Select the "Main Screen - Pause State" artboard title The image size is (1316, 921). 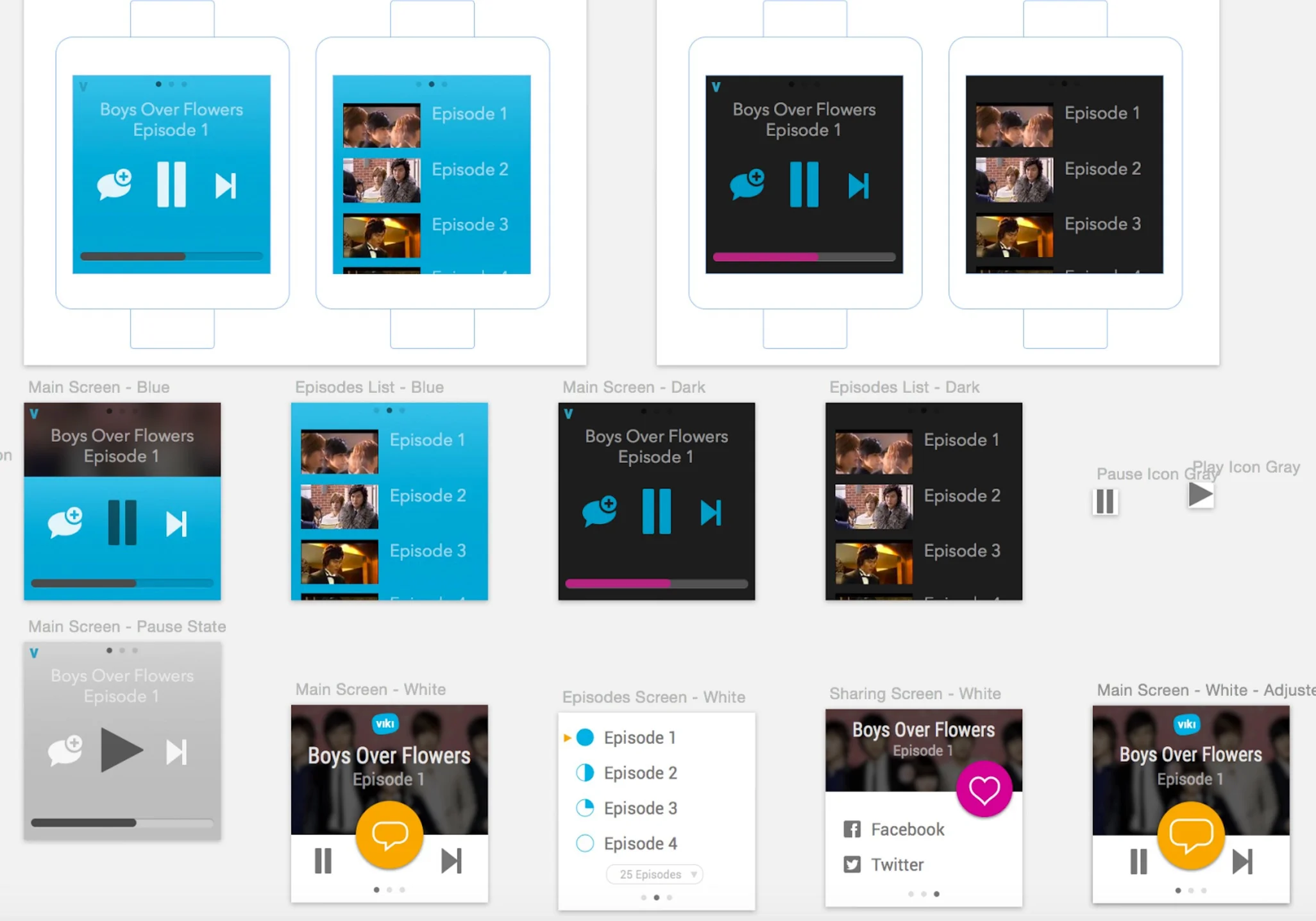[x=127, y=627]
